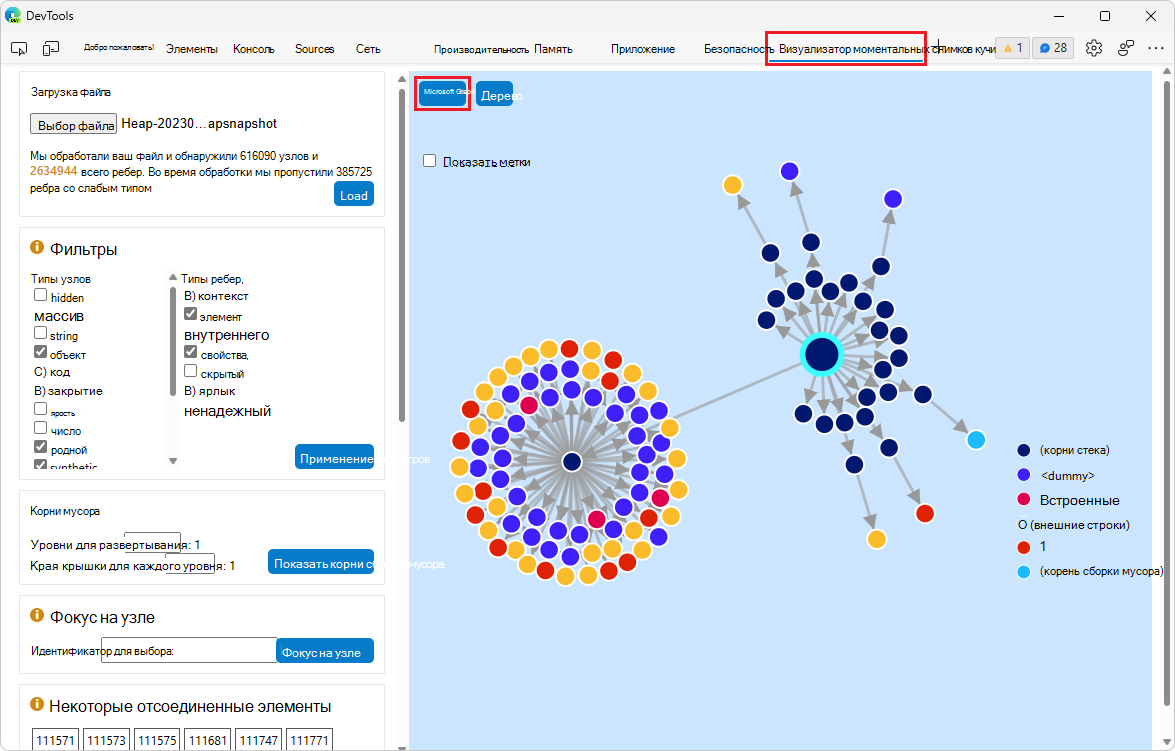The width and height of the screenshot is (1175, 751).
Task: Select the center node of the circular cluster
Action: [x=572, y=462]
